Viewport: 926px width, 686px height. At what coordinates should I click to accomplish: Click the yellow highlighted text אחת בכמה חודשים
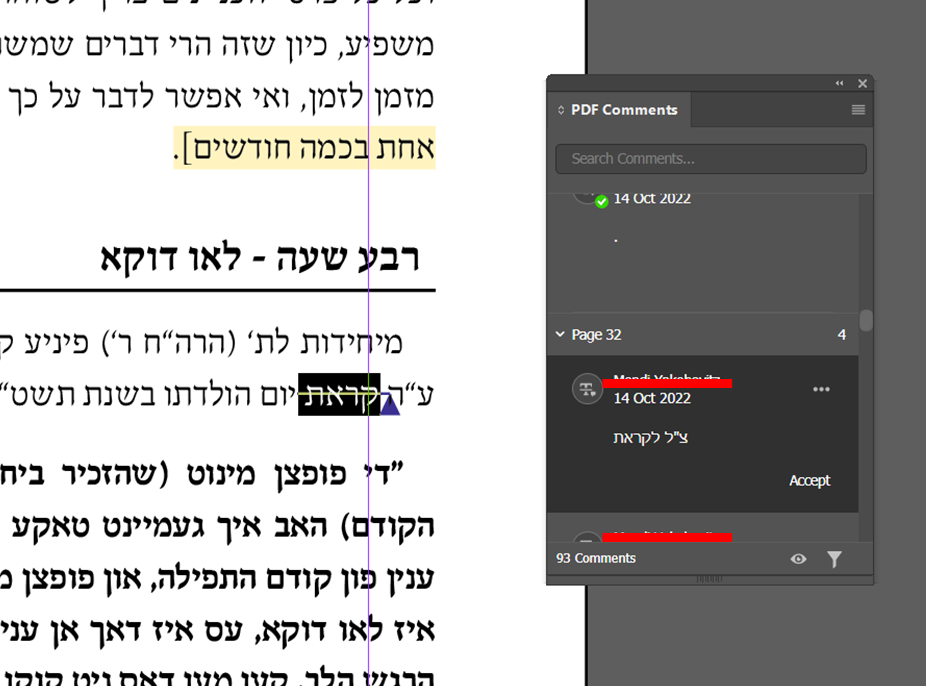pos(305,148)
